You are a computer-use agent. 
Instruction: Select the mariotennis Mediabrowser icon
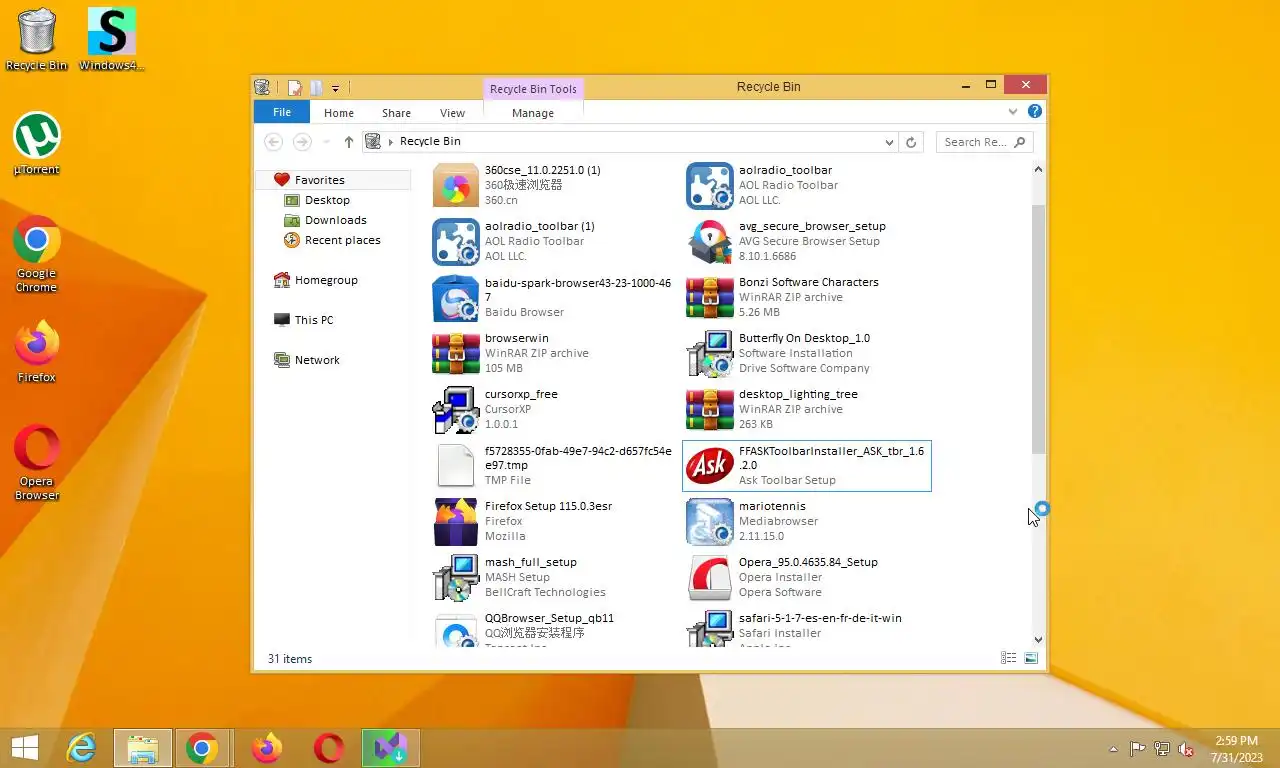coord(710,522)
